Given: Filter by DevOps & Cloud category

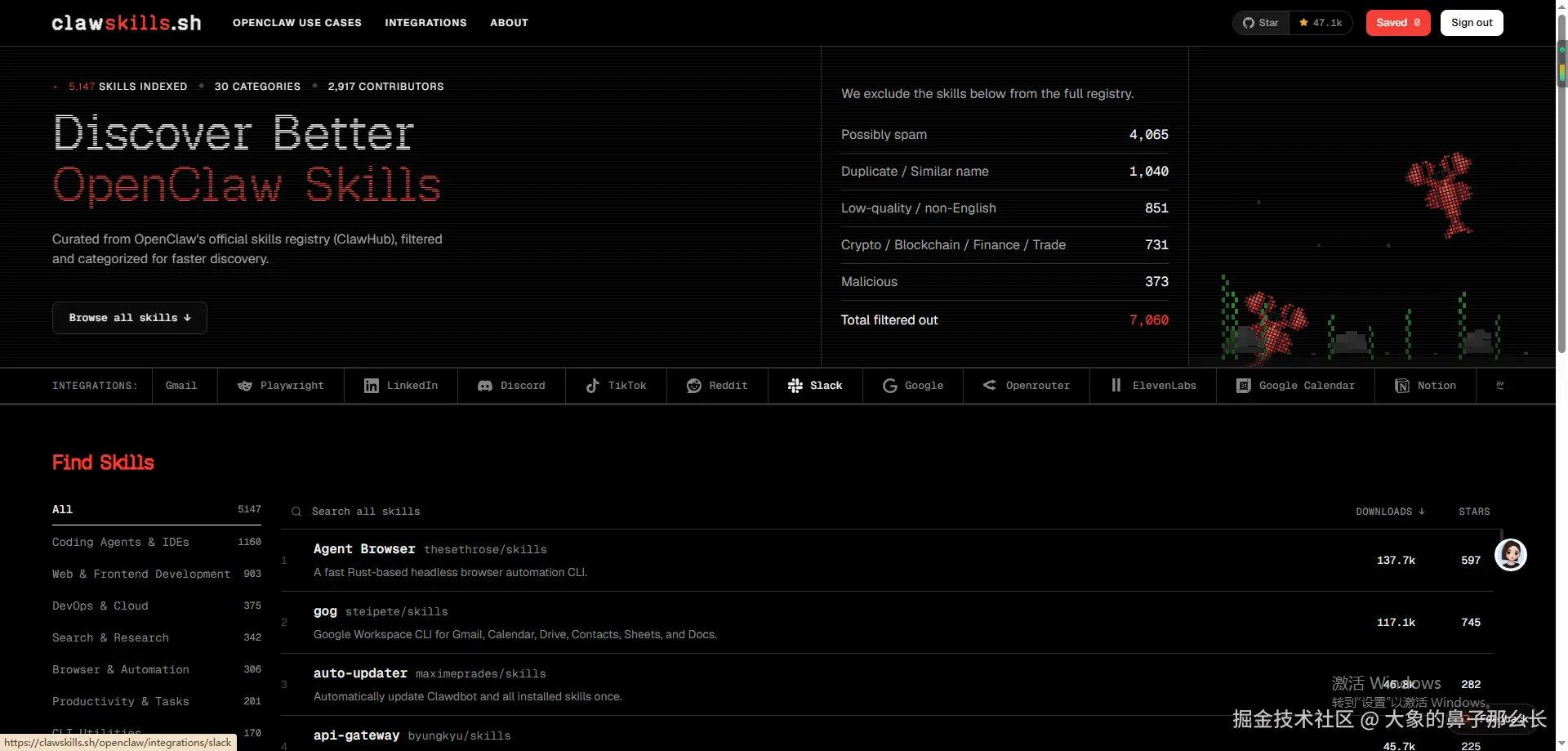Looking at the screenshot, I should coord(100,606).
